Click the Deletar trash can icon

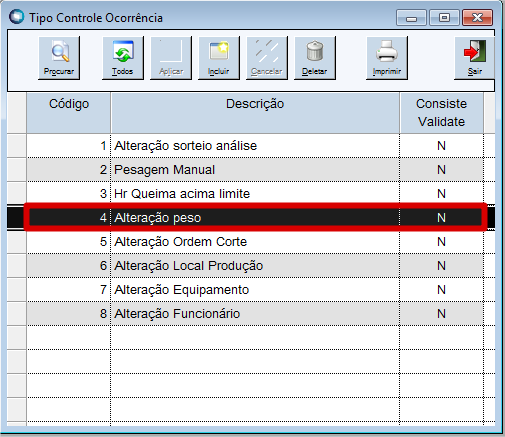[315, 51]
